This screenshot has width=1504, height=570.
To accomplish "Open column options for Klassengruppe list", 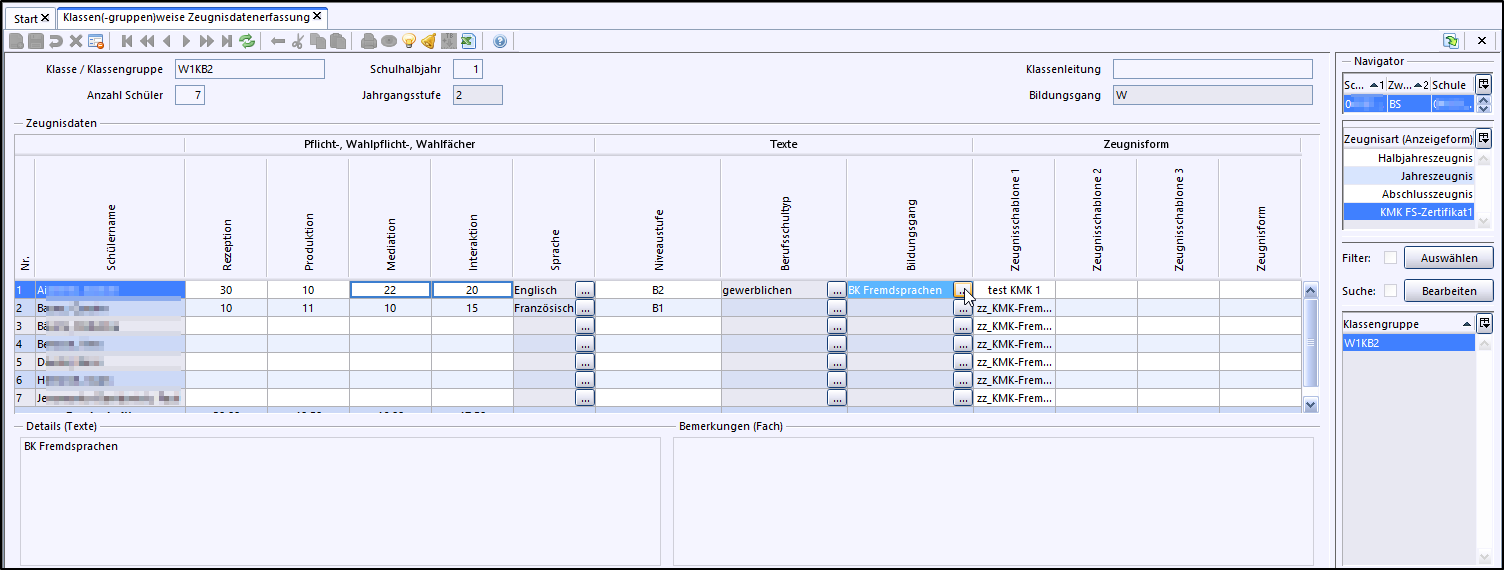I will [1484, 323].
